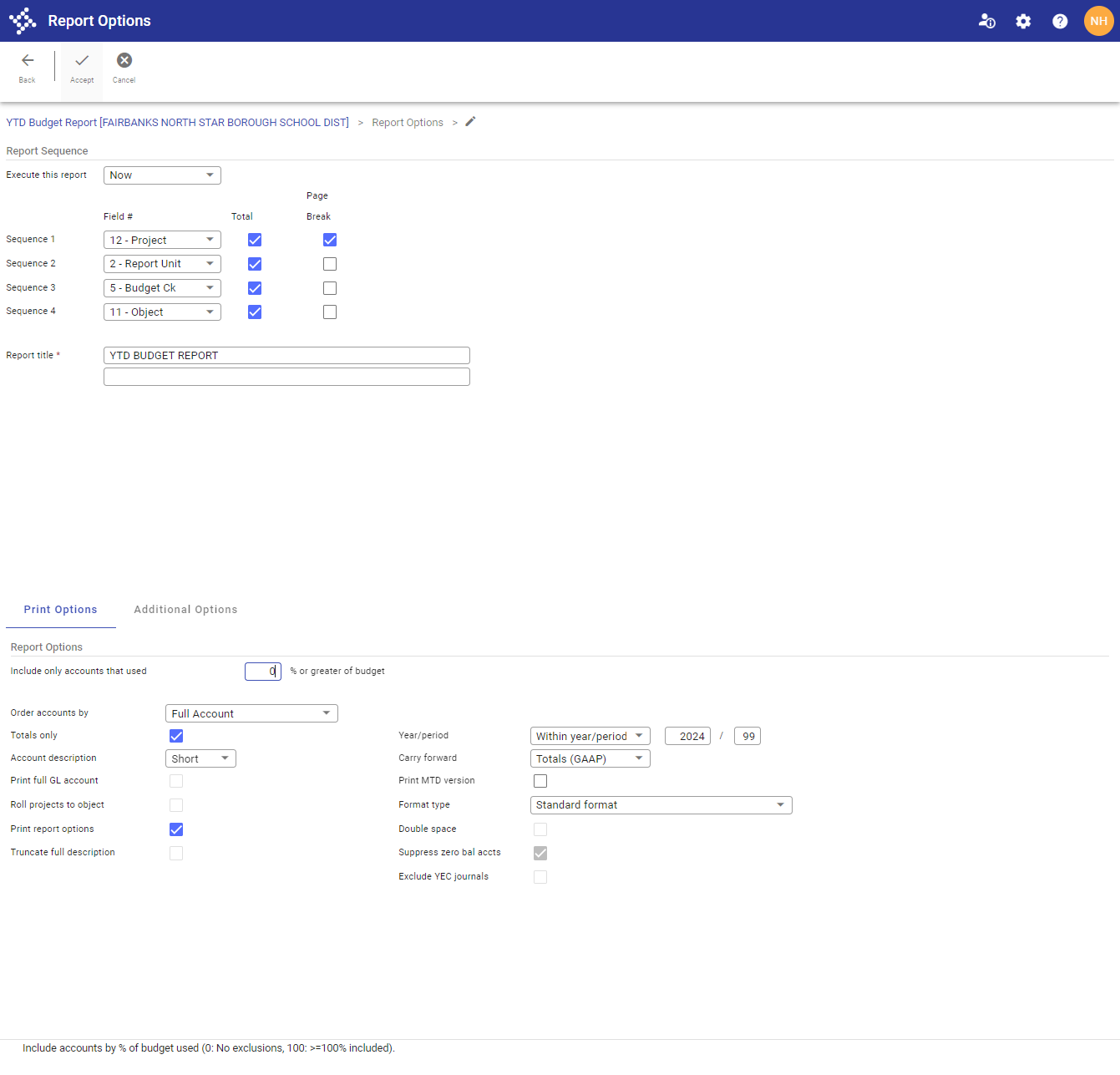Click the Cancel X icon
Viewport: 1120px width, 1075px height.
point(124,60)
